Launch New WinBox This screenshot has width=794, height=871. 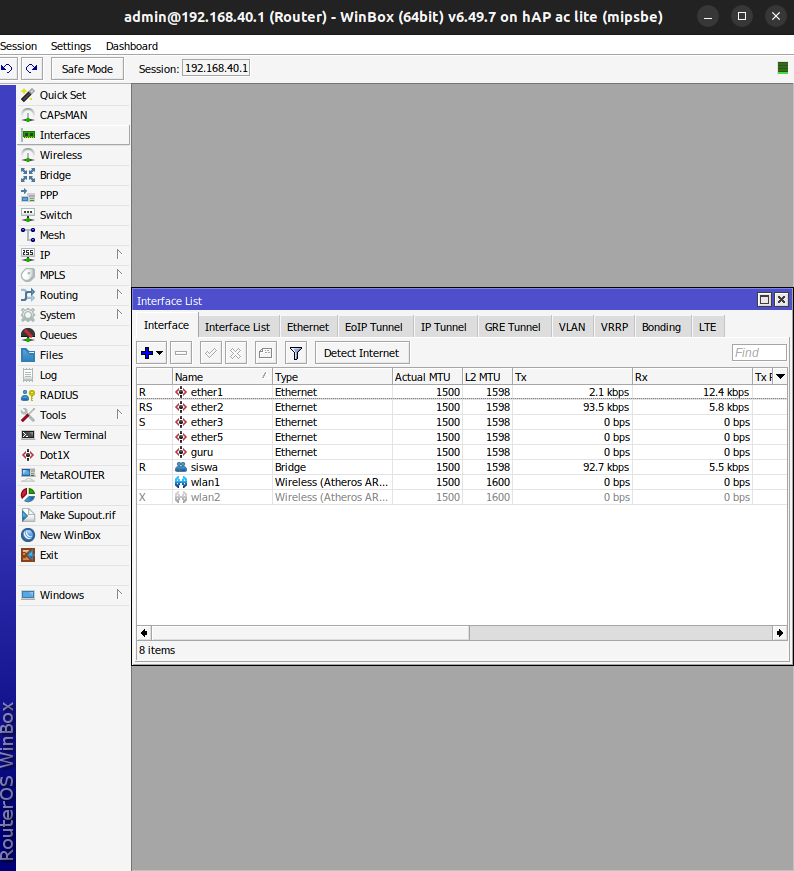(73, 535)
